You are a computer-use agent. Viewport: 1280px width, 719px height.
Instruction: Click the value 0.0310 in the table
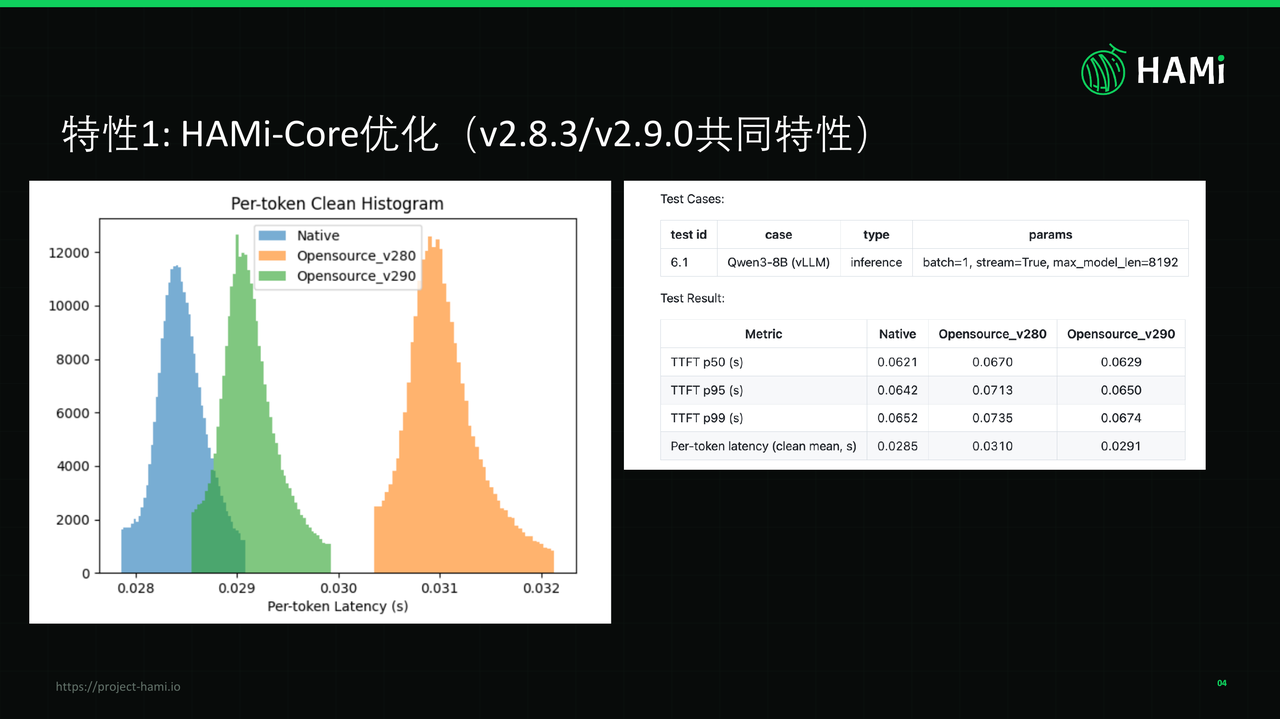click(992, 446)
